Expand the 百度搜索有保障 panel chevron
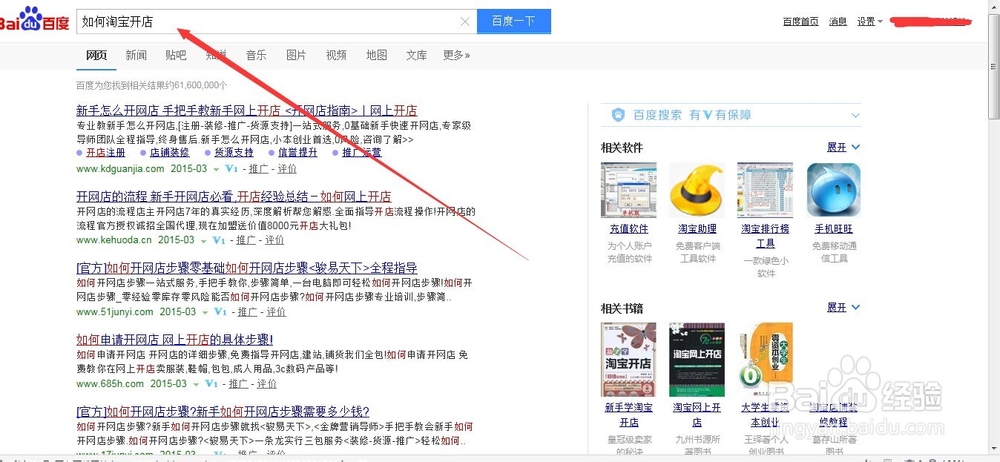Image resolution: width=1000 pixels, height=462 pixels. (x=855, y=116)
